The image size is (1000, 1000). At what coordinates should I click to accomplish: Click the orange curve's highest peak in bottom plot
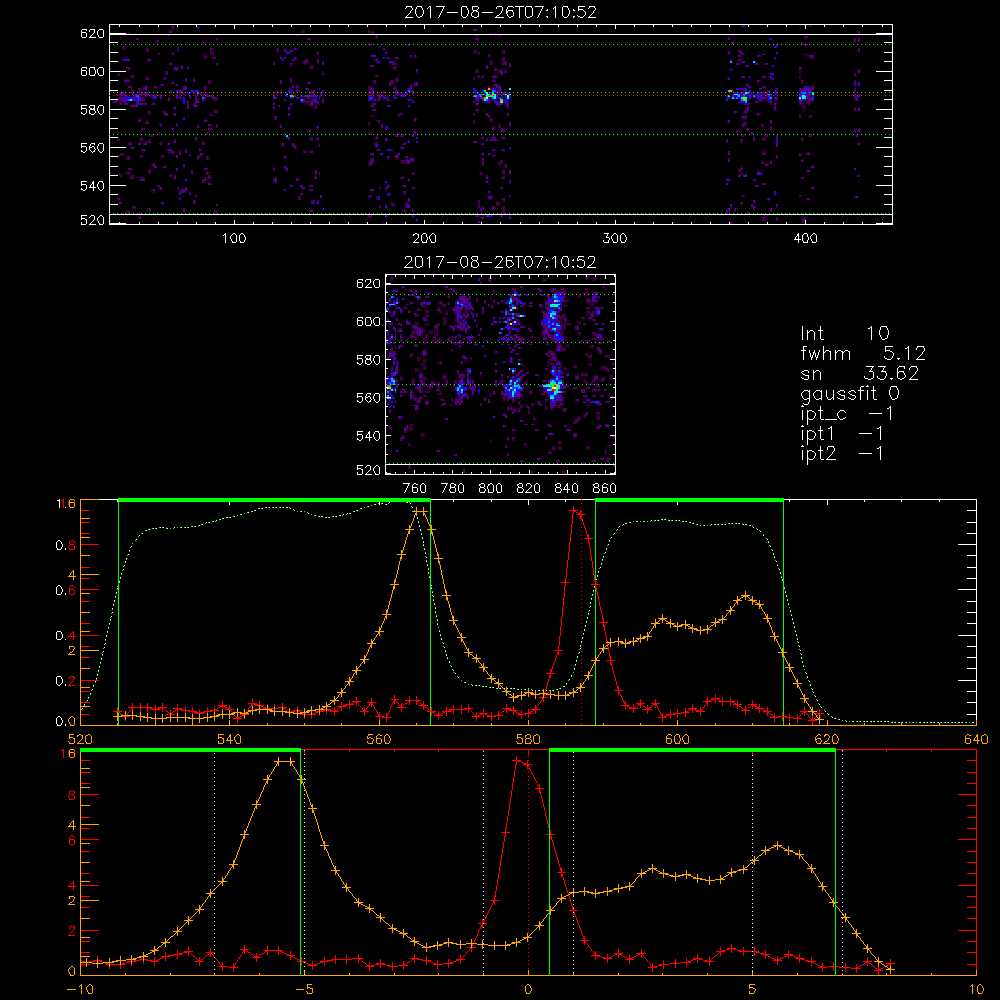(x=284, y=761)
